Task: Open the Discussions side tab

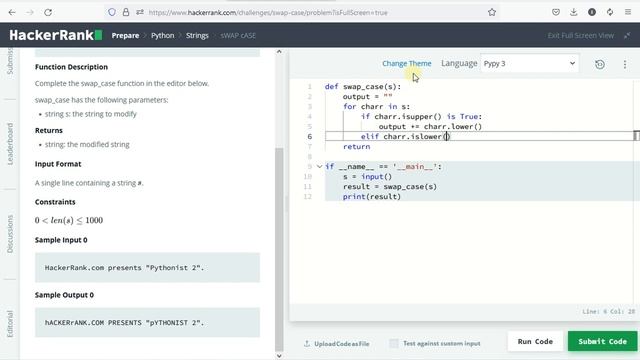Action: [10, 234]
